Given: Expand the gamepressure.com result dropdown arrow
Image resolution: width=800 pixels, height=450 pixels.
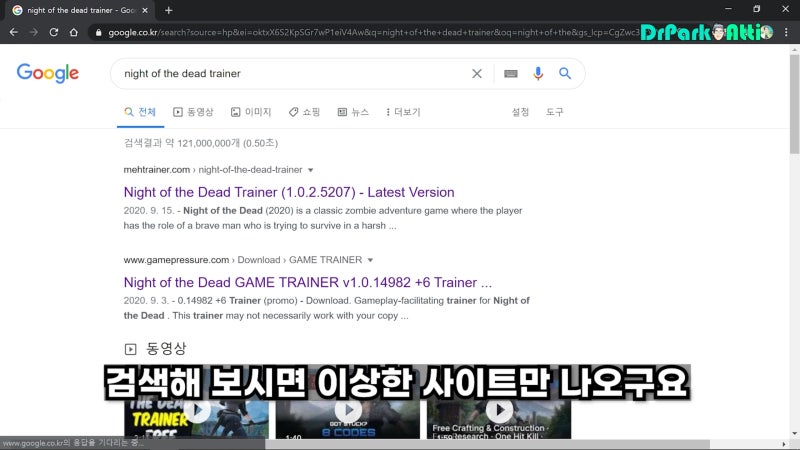Looking at the screenshot, I should point(370,260).
